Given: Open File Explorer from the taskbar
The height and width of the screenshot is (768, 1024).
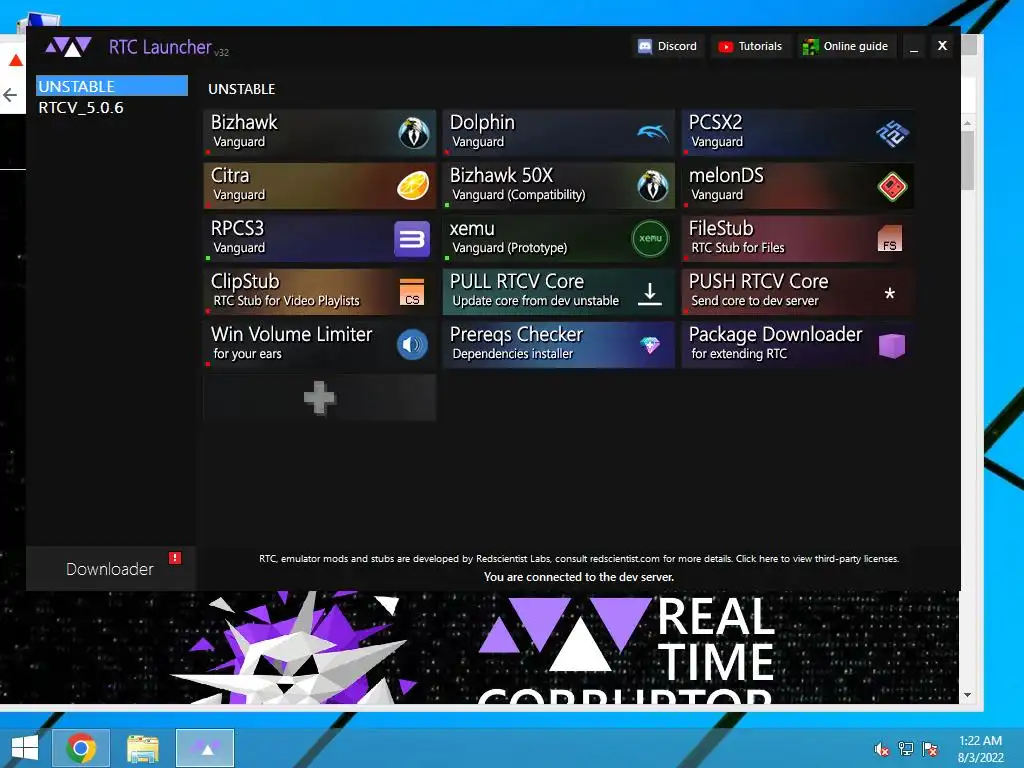Looking at the screenshot, I should [143, 748].
